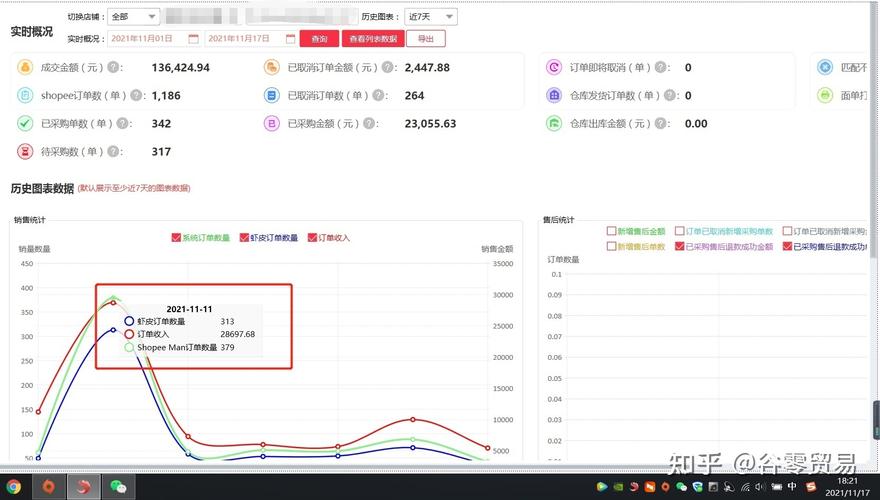Click the 136,424.94 transaction amount value
Screen dimensions: 880x500
(x=181, y=67)
